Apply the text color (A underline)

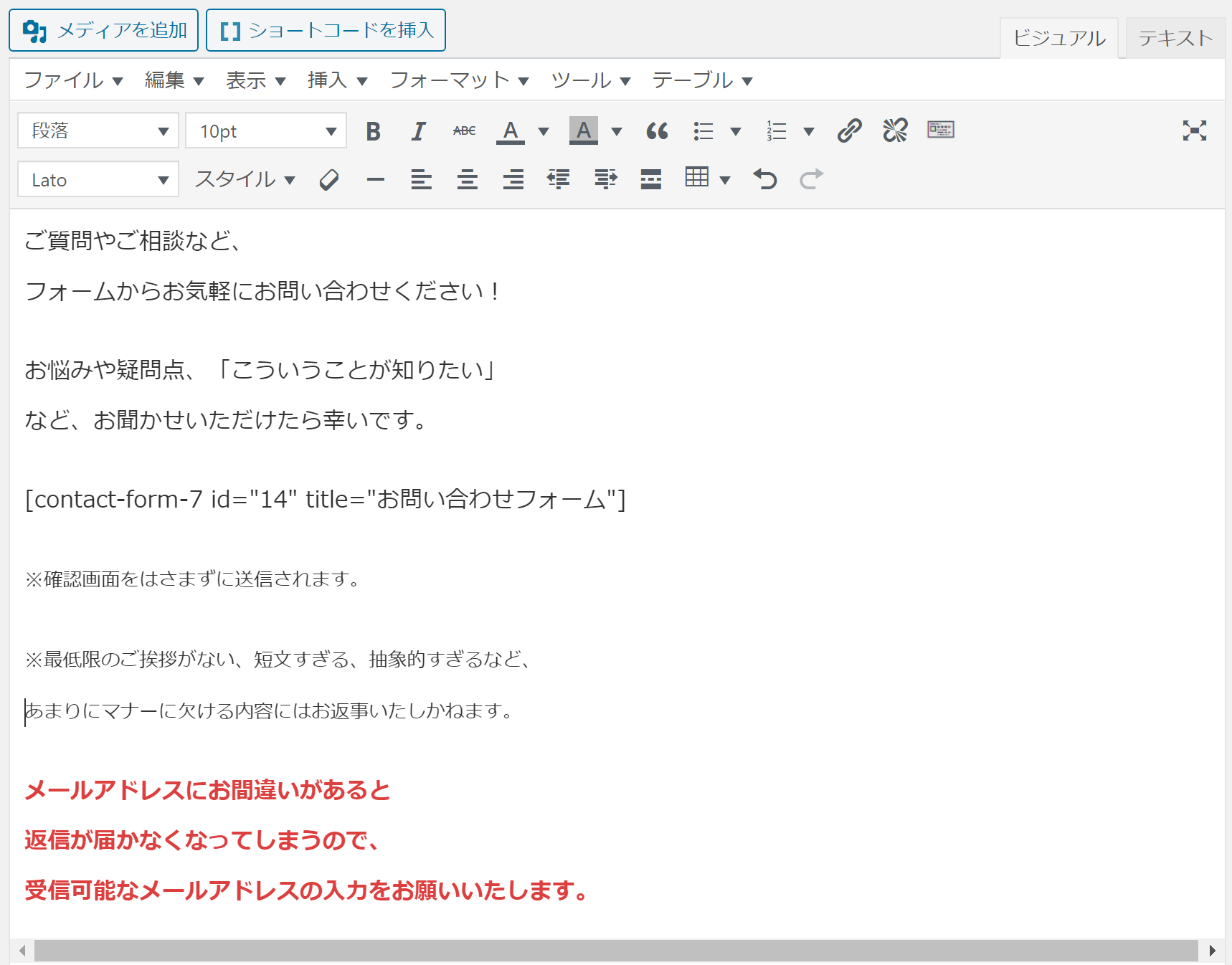[x=511, y=131]
